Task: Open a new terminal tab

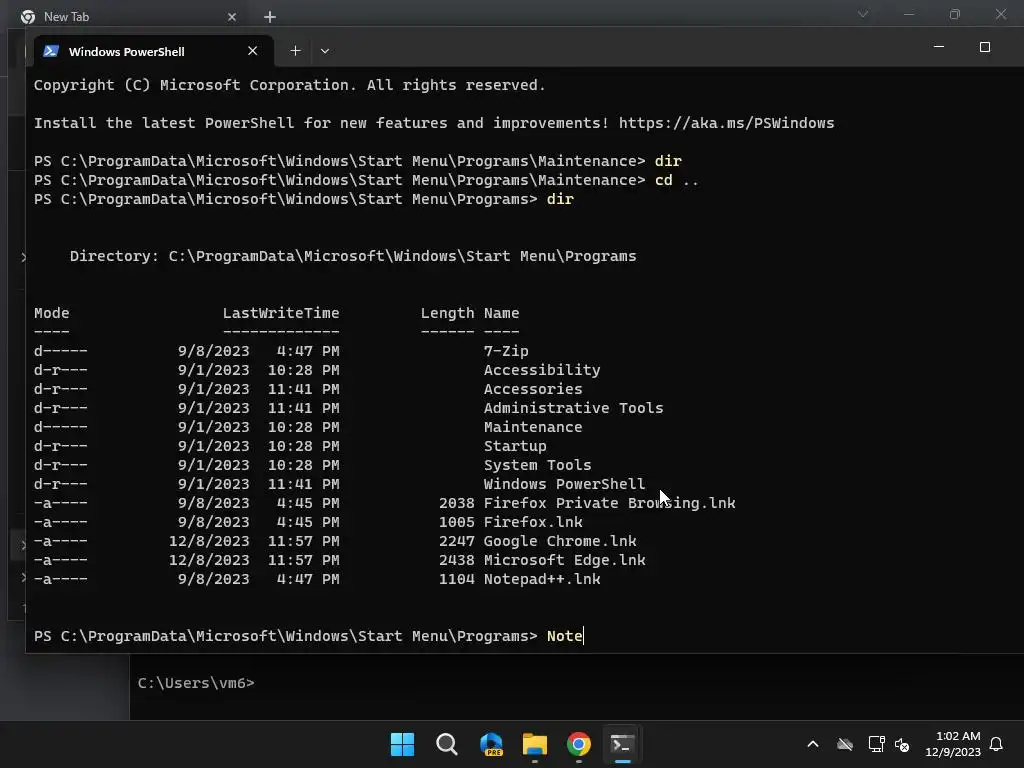Action: [x=295, y=51]
